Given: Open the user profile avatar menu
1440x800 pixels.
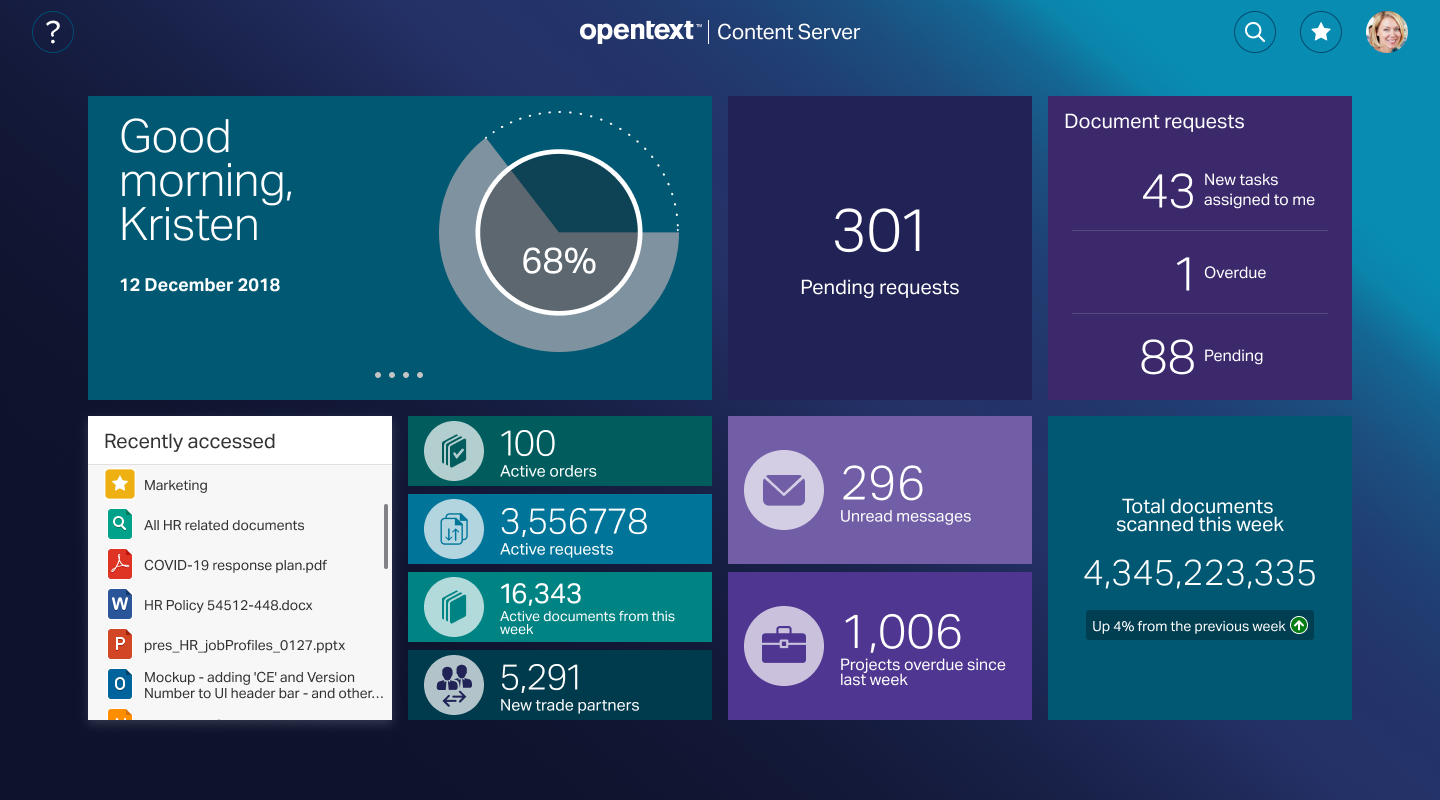Looking at the screenshot, I should pyautogui.click(x=1388, y=32).
